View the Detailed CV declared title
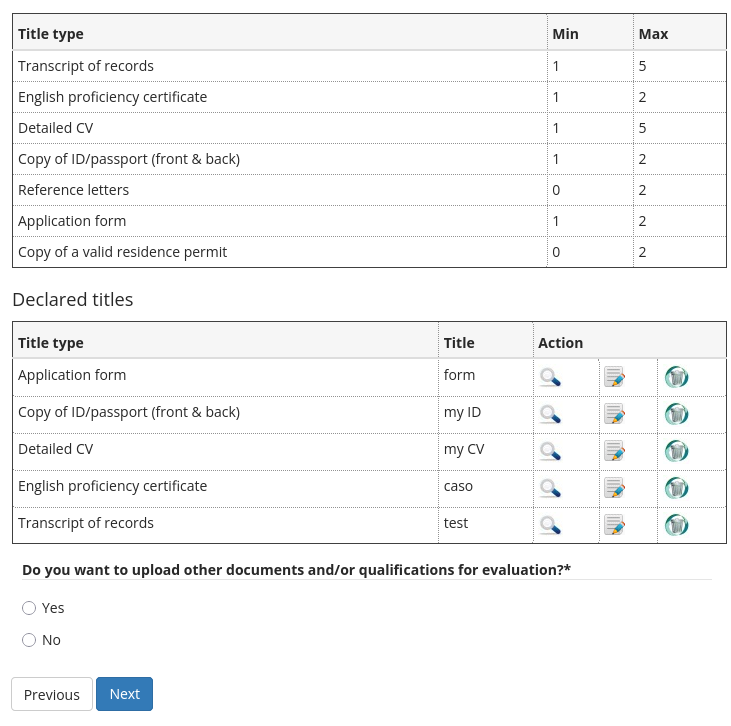 550,451
